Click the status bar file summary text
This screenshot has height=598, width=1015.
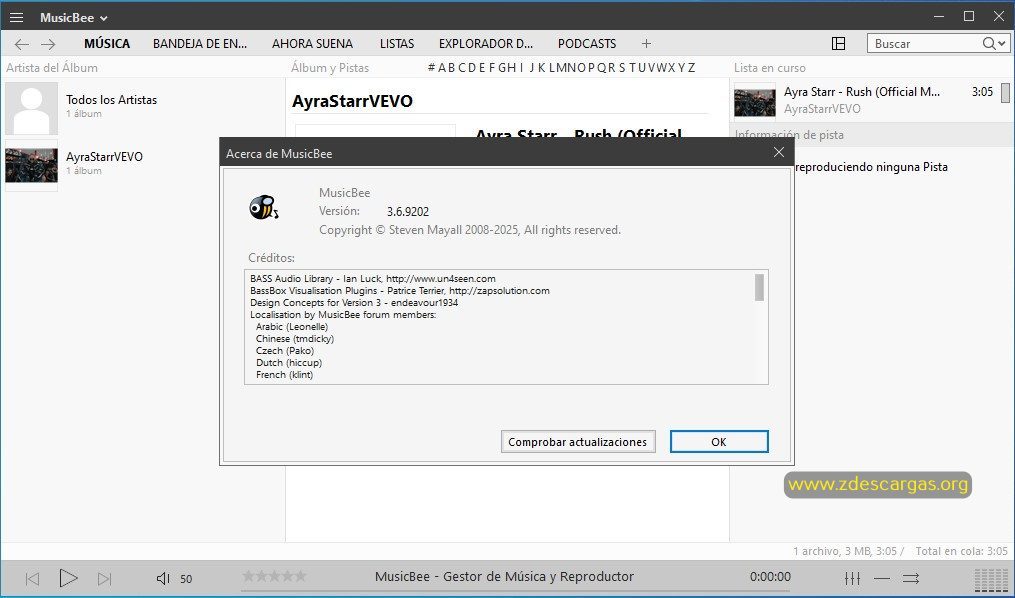tap(848, 551)
